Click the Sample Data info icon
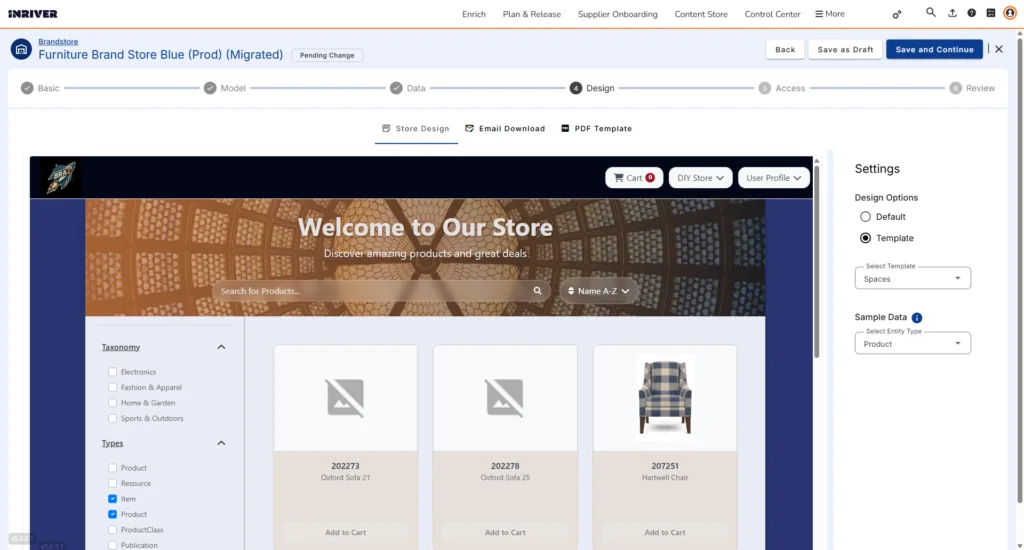This screenshot has height=550, width=1024. pos(917,317)
